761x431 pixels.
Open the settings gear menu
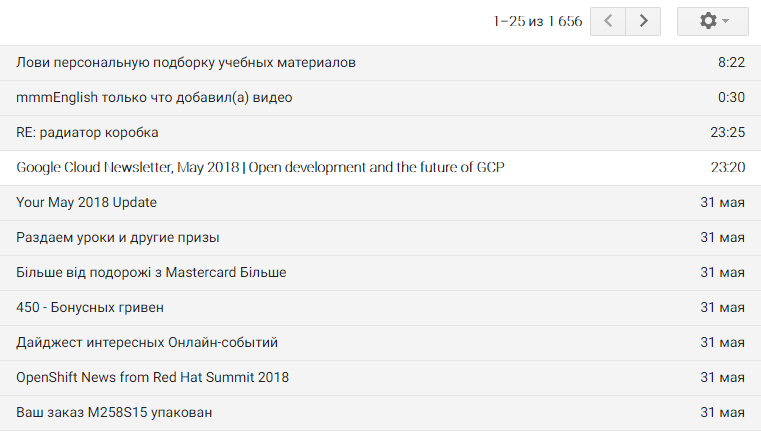pos(712,21)
